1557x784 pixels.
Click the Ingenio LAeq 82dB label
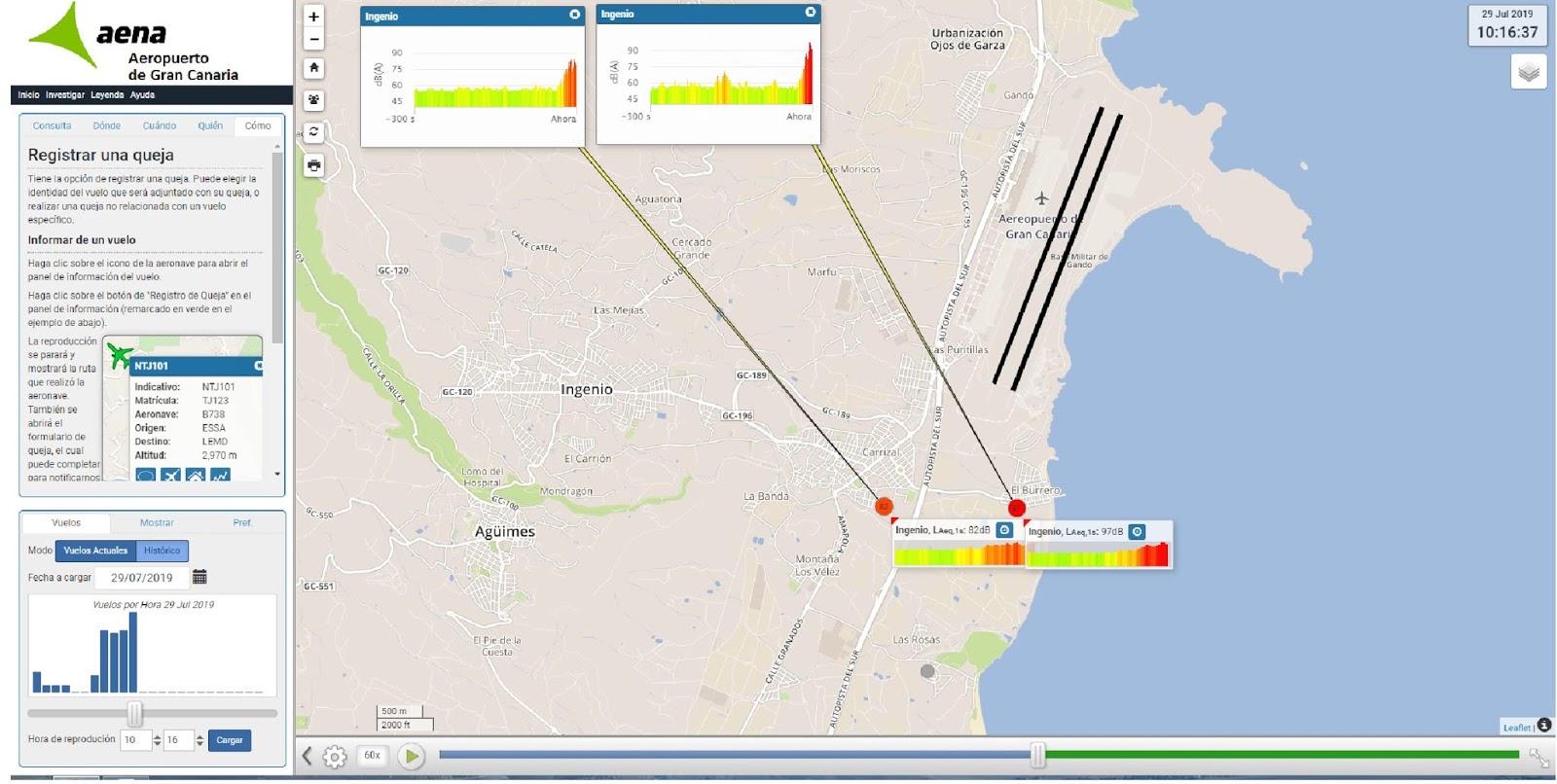[x=942, y=530]
